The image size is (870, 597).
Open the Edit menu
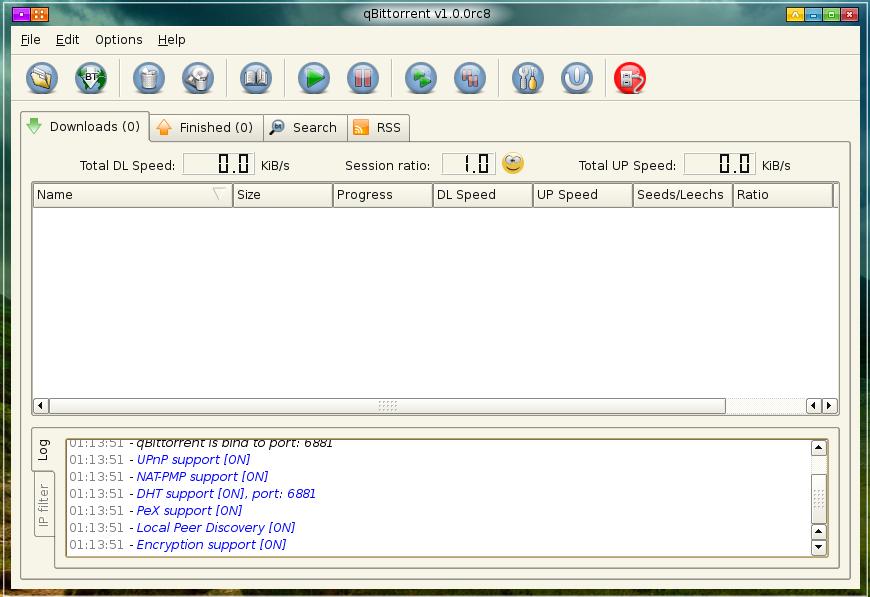pos(67,40)
